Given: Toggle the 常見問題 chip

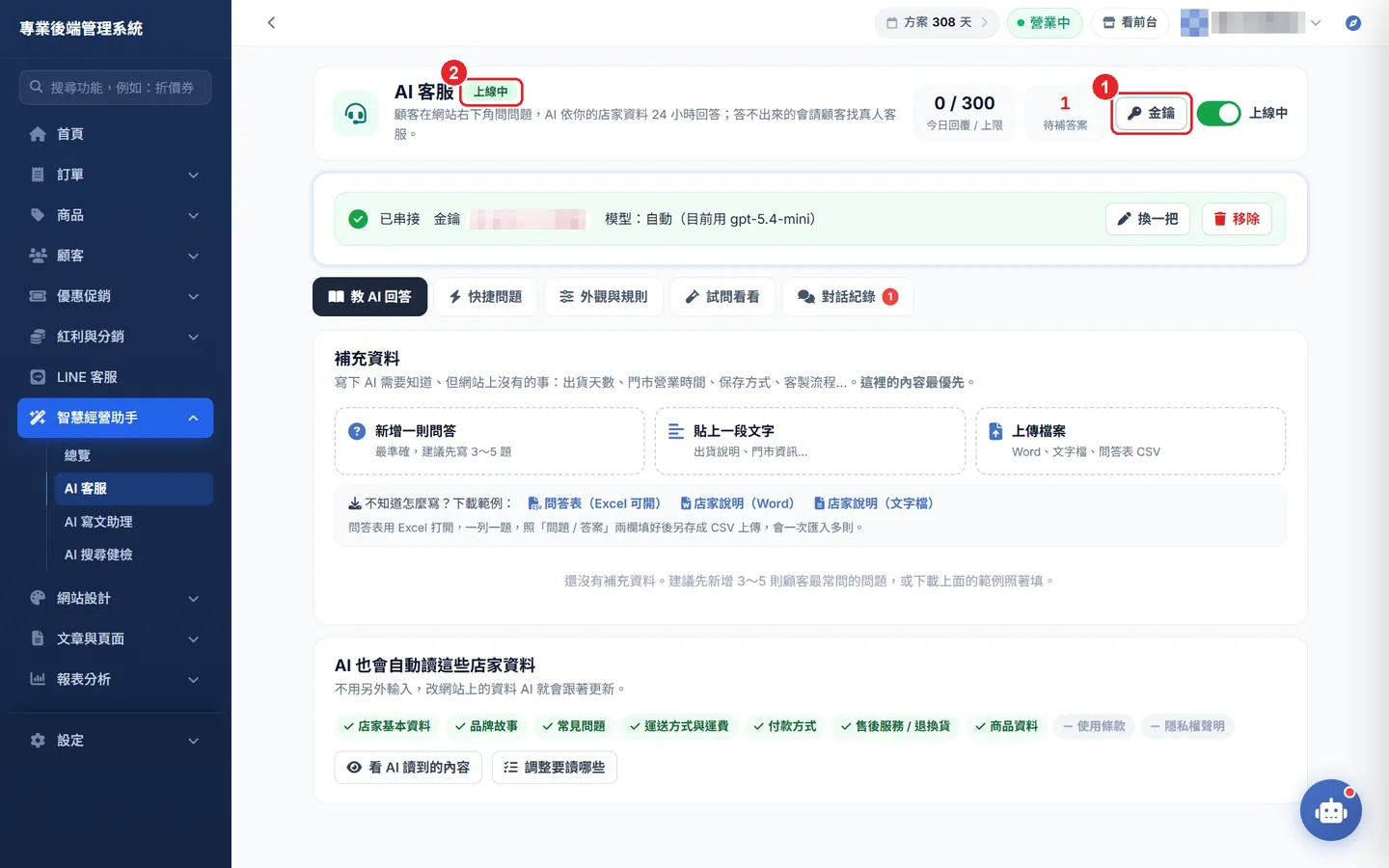Looking at the screenshot, I should point(574,726).
